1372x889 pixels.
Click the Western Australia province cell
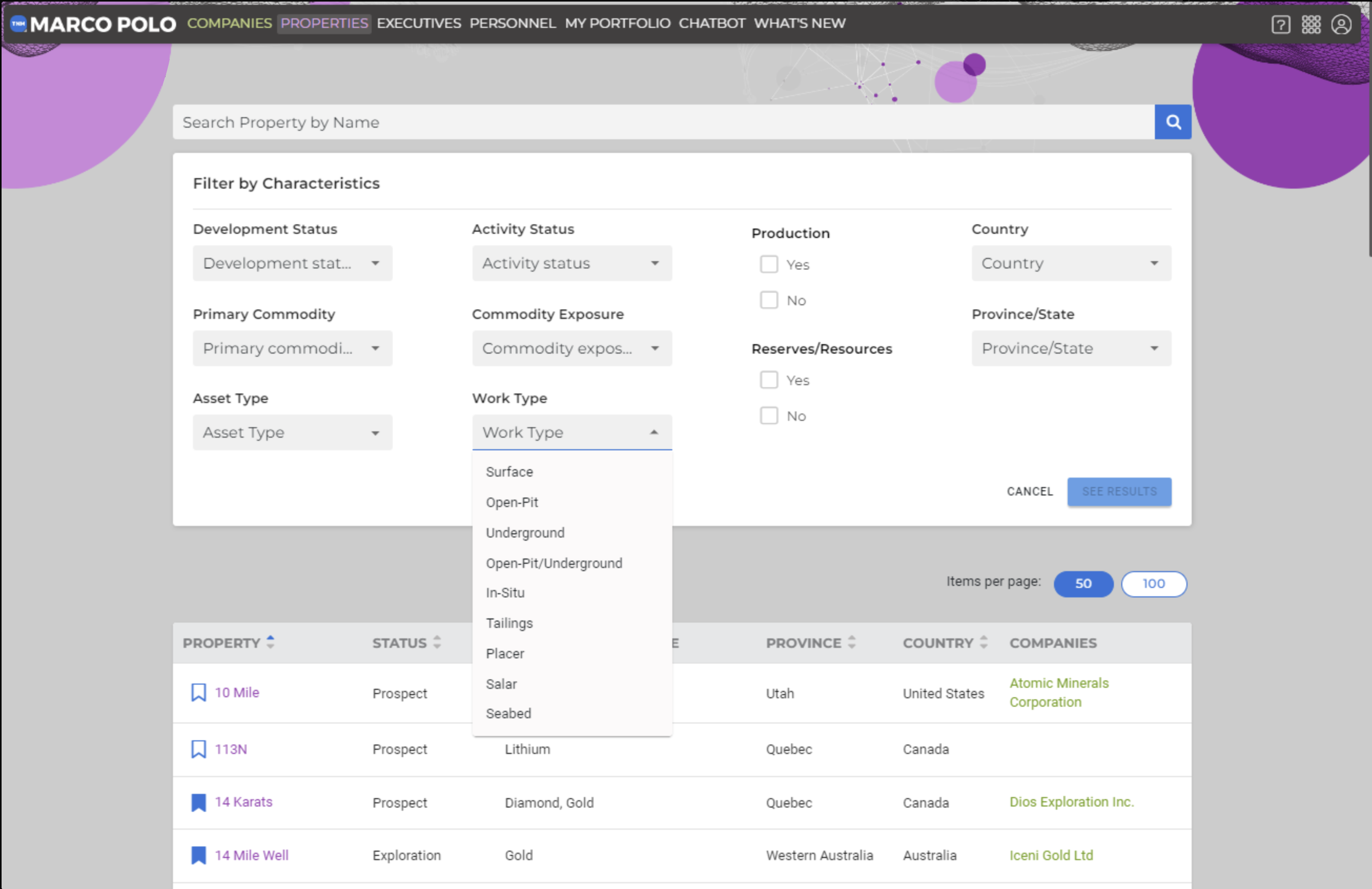[x=819, y=855]
